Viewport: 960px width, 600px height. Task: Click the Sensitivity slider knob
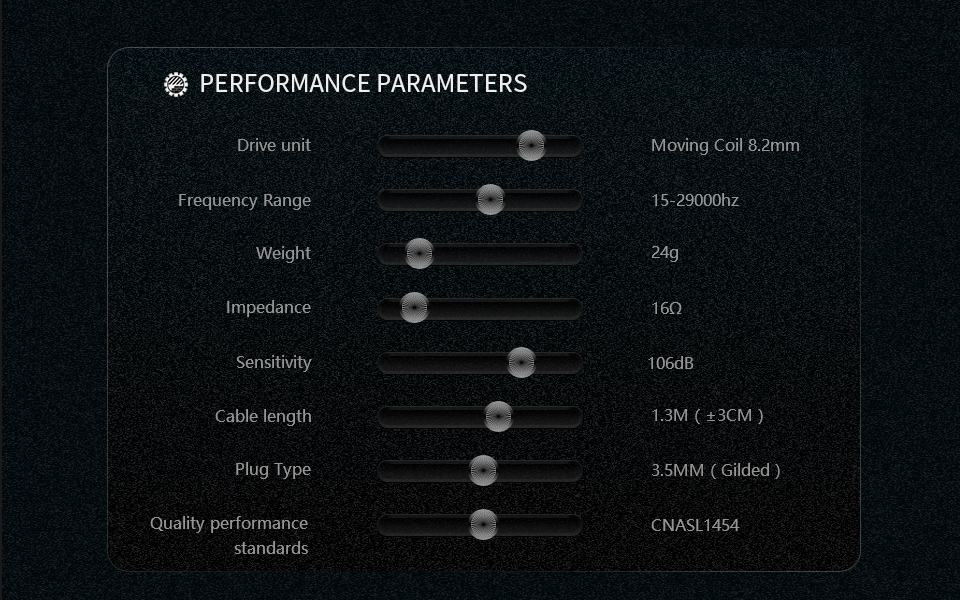521,363
